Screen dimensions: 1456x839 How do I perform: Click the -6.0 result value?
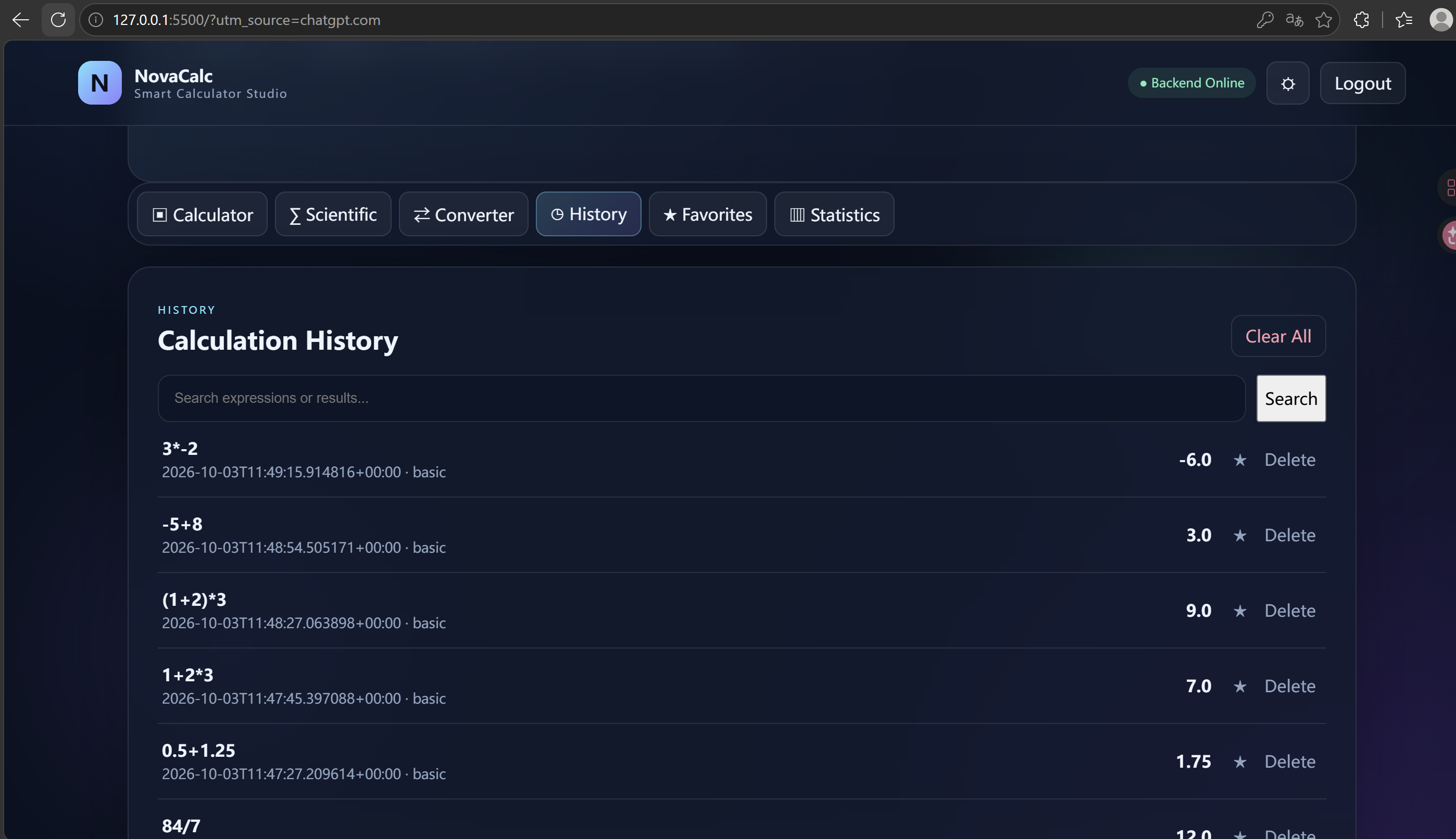click(x=1195, y=460)
